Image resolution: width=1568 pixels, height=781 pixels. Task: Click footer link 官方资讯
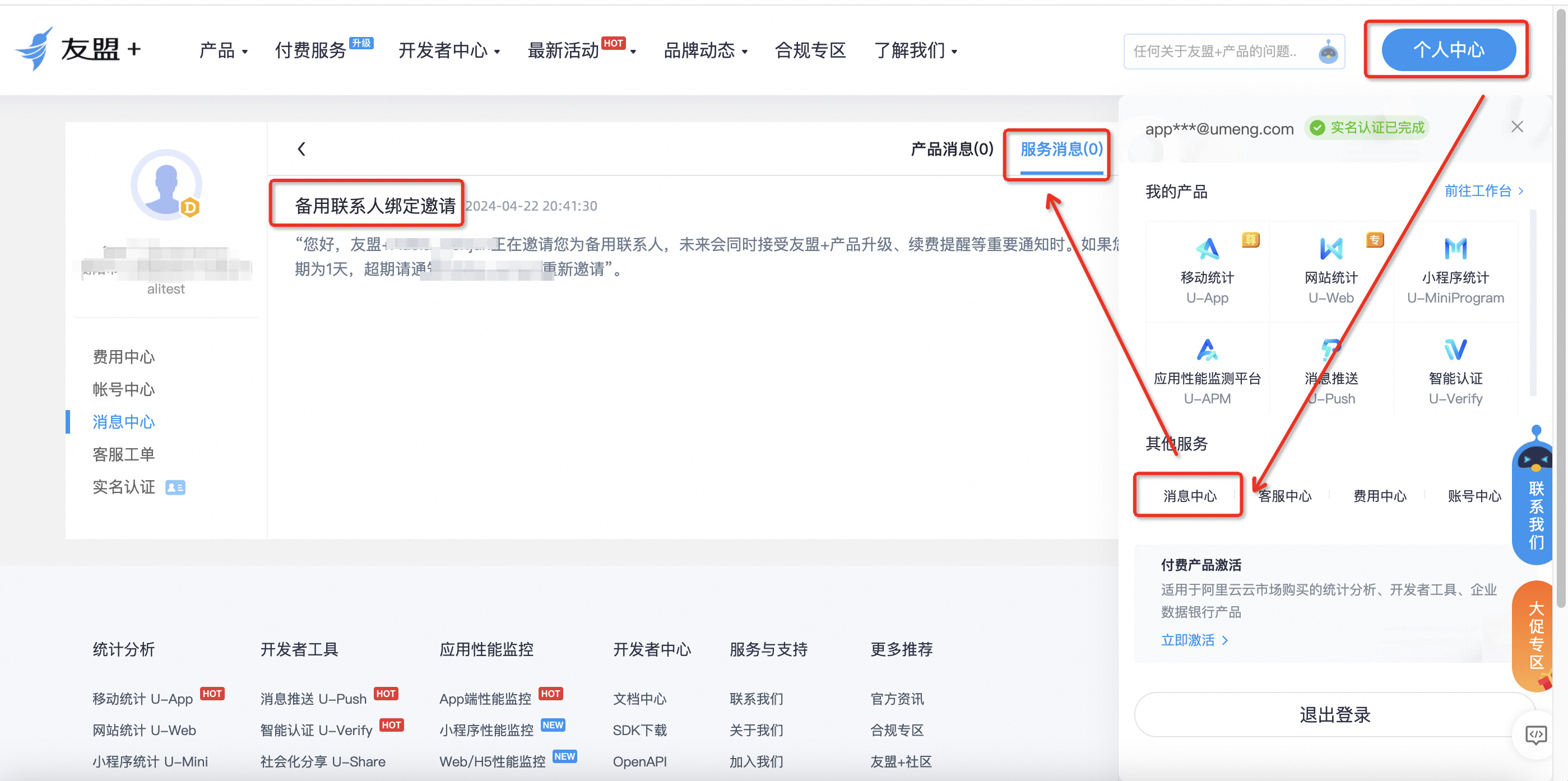pos(897,699)
